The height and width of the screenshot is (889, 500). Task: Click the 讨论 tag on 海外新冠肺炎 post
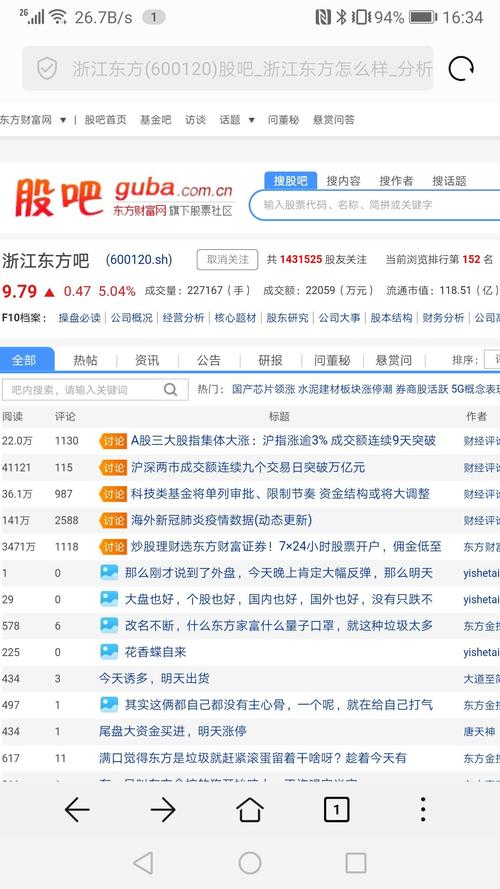(113, 520)
